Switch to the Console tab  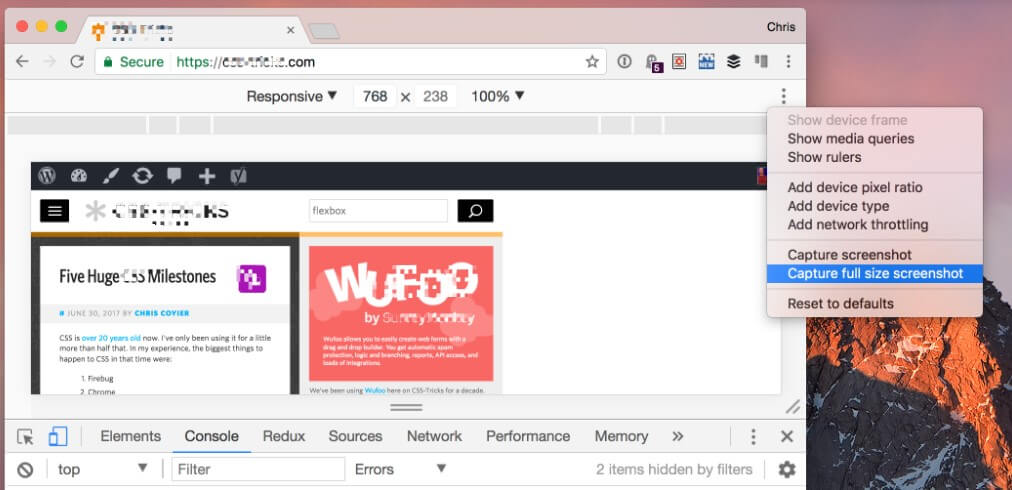click(212, 436)
